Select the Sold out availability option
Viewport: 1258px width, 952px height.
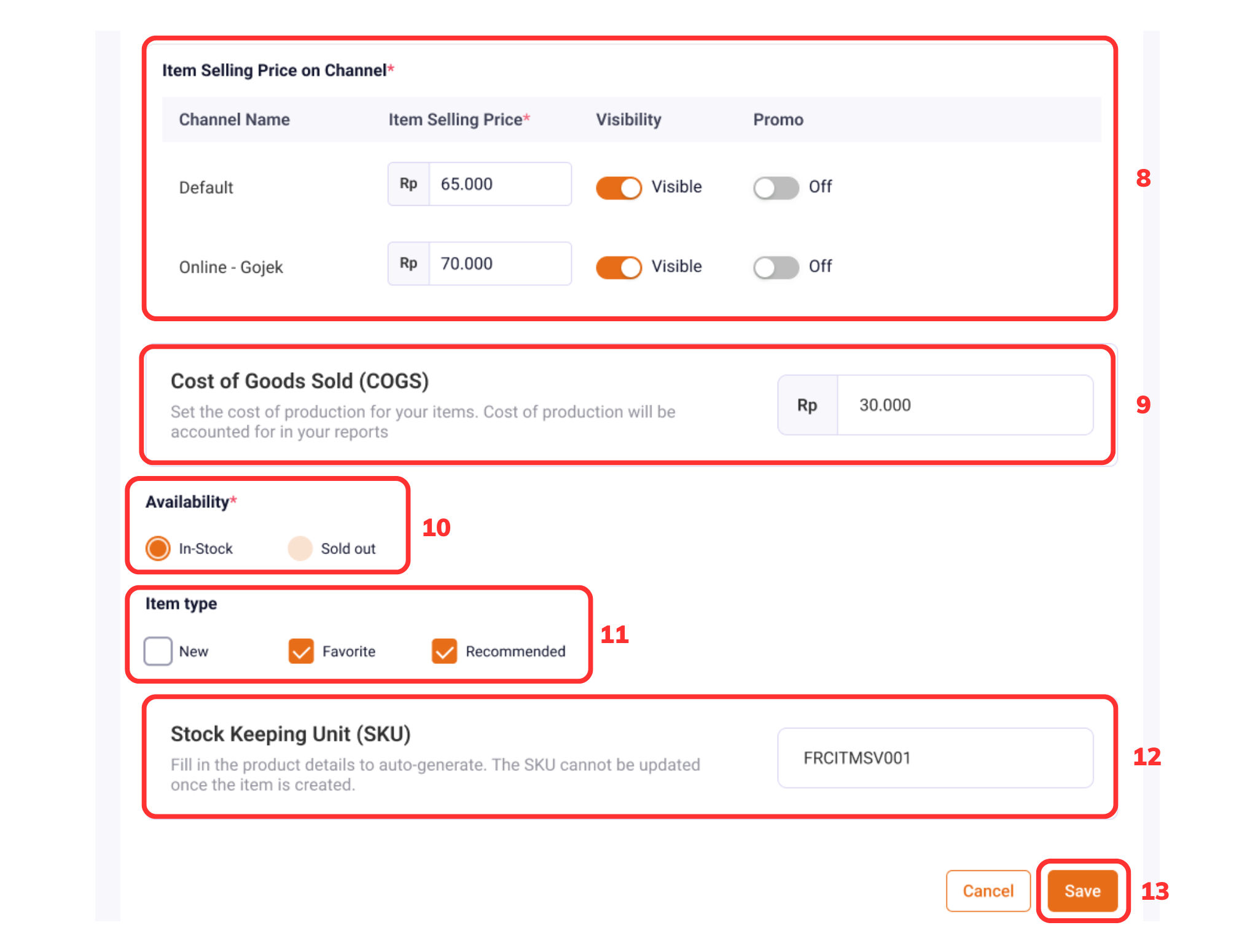pos(300,548)
